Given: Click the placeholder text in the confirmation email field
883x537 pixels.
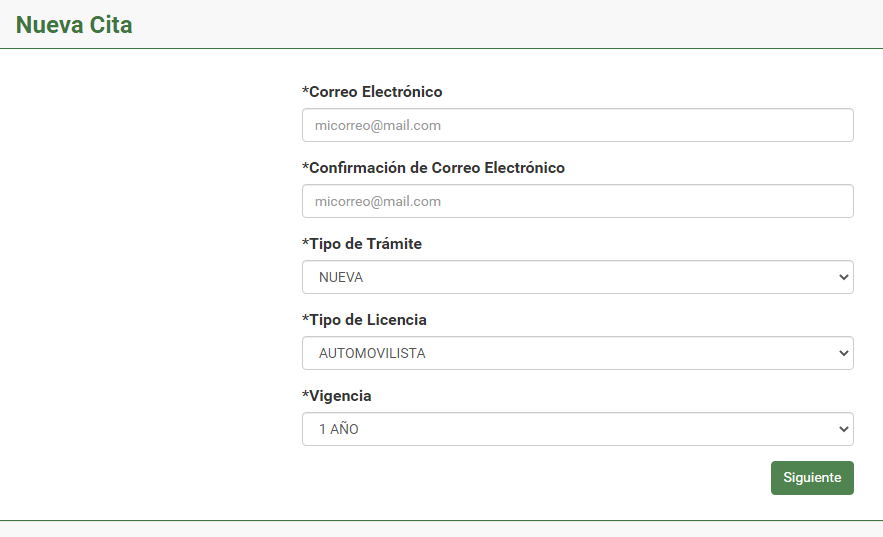Looking at the screenshot, I should coord(378,202).
